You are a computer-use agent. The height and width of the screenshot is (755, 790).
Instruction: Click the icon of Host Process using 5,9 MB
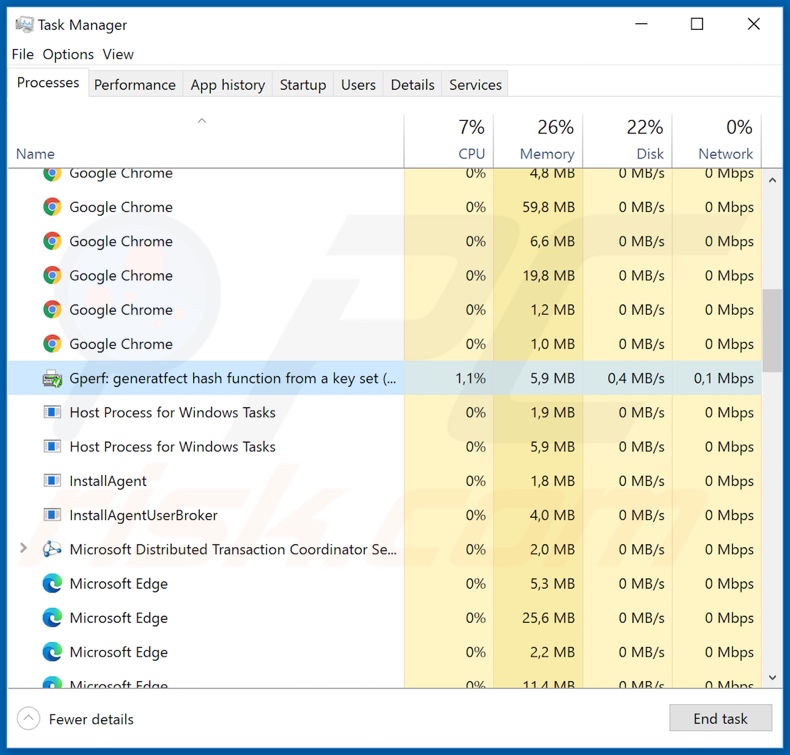(52, 447)
